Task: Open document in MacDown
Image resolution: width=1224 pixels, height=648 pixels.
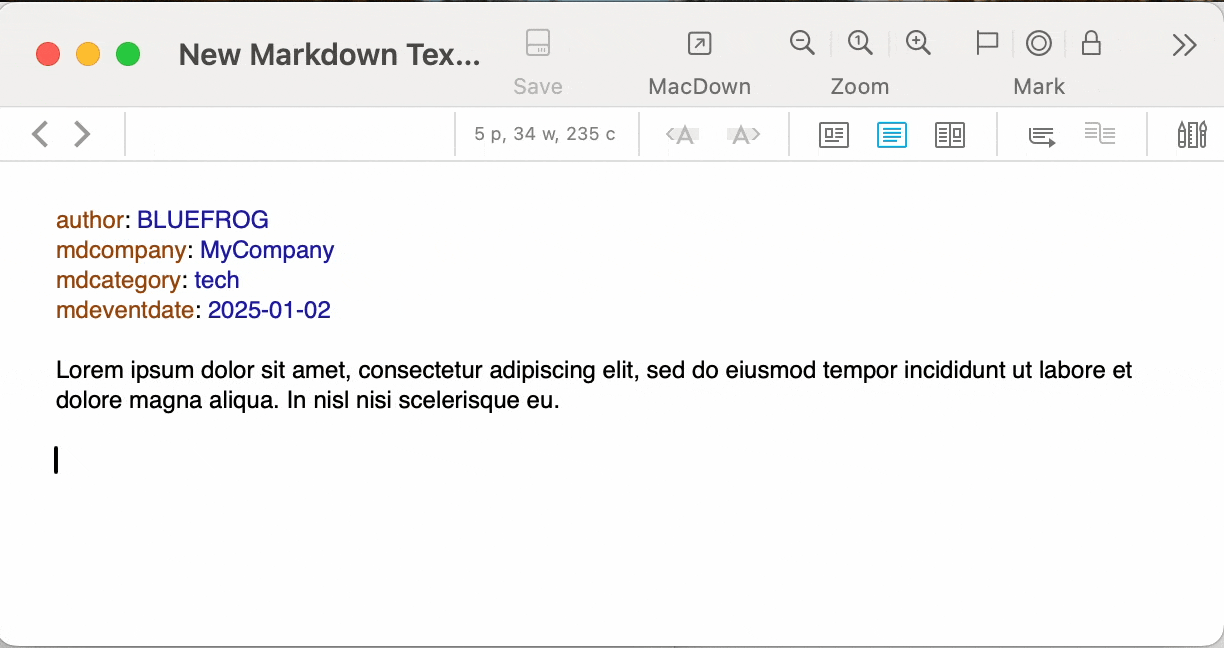Action: coord(699,43)
